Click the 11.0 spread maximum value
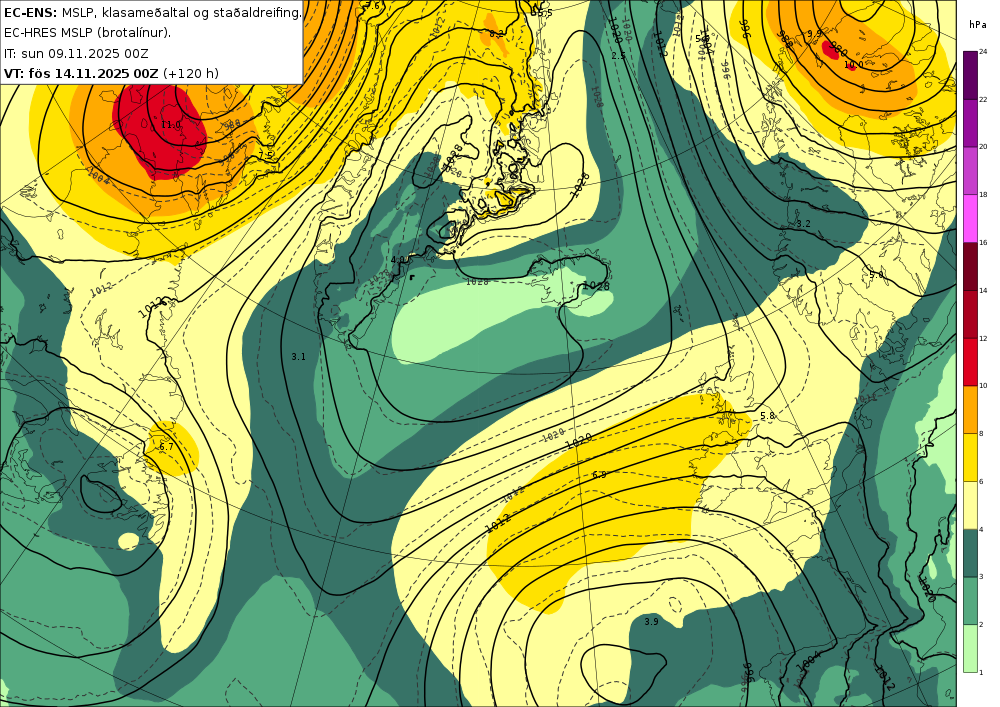Screen dimensions: 1000x707 (171, 125)
